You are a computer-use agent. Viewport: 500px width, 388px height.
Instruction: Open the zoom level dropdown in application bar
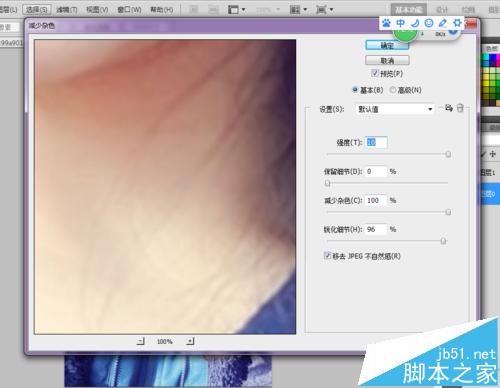[268, 10]
